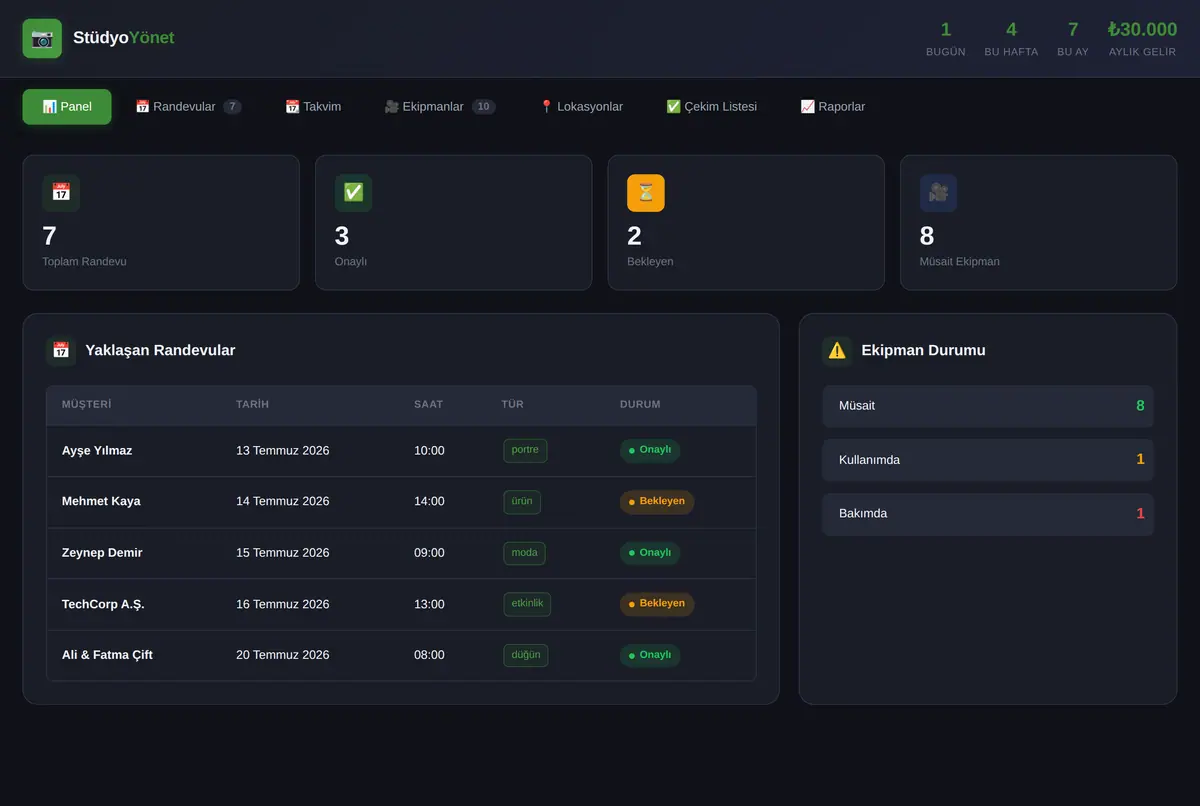The width and height of the screenshot is (1200, 806).
Task: Select the Bakımda equipment status row
Action: click(x=988, y=514)
